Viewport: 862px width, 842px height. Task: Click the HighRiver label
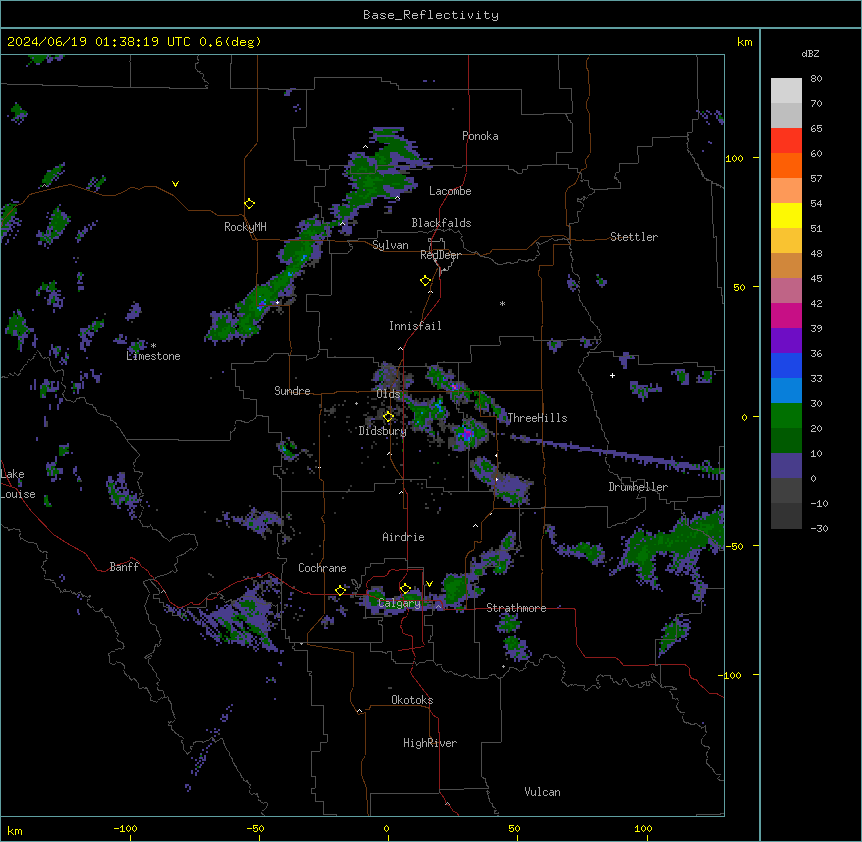pos(430,743)
